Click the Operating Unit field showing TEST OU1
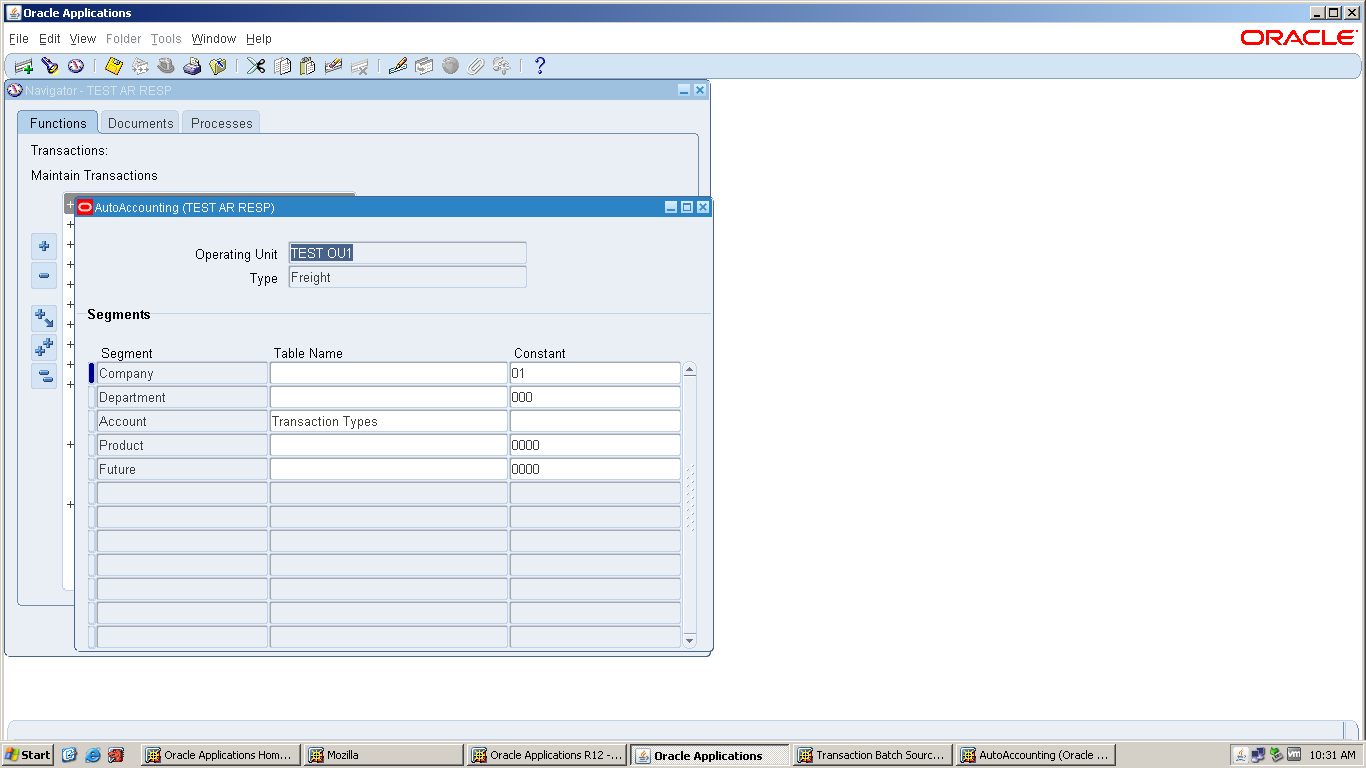This screenshot has width=1366, height=768. point(407,253)
